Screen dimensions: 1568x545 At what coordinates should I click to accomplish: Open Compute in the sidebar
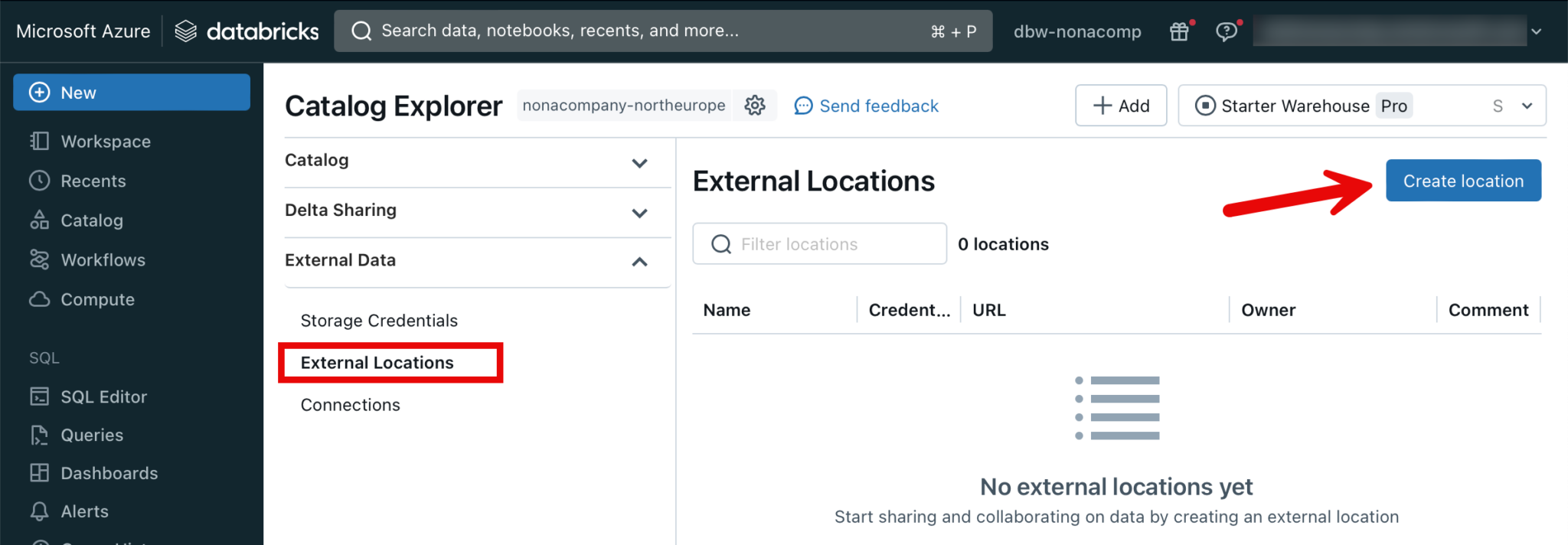pos(97,299)
